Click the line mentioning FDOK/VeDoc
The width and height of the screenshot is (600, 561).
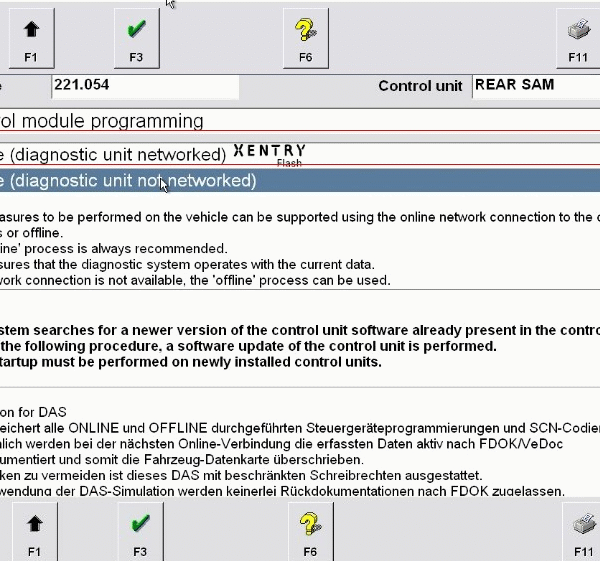282,444
